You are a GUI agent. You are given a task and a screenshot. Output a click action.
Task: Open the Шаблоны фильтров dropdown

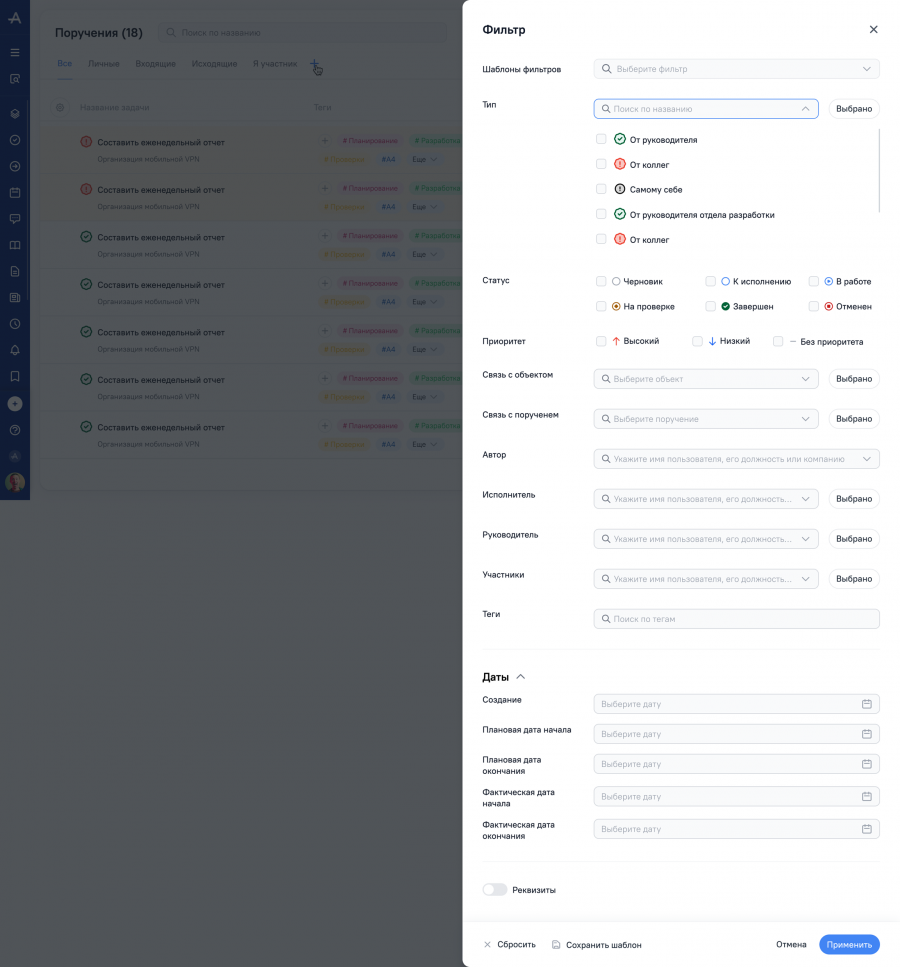[736, 69]
